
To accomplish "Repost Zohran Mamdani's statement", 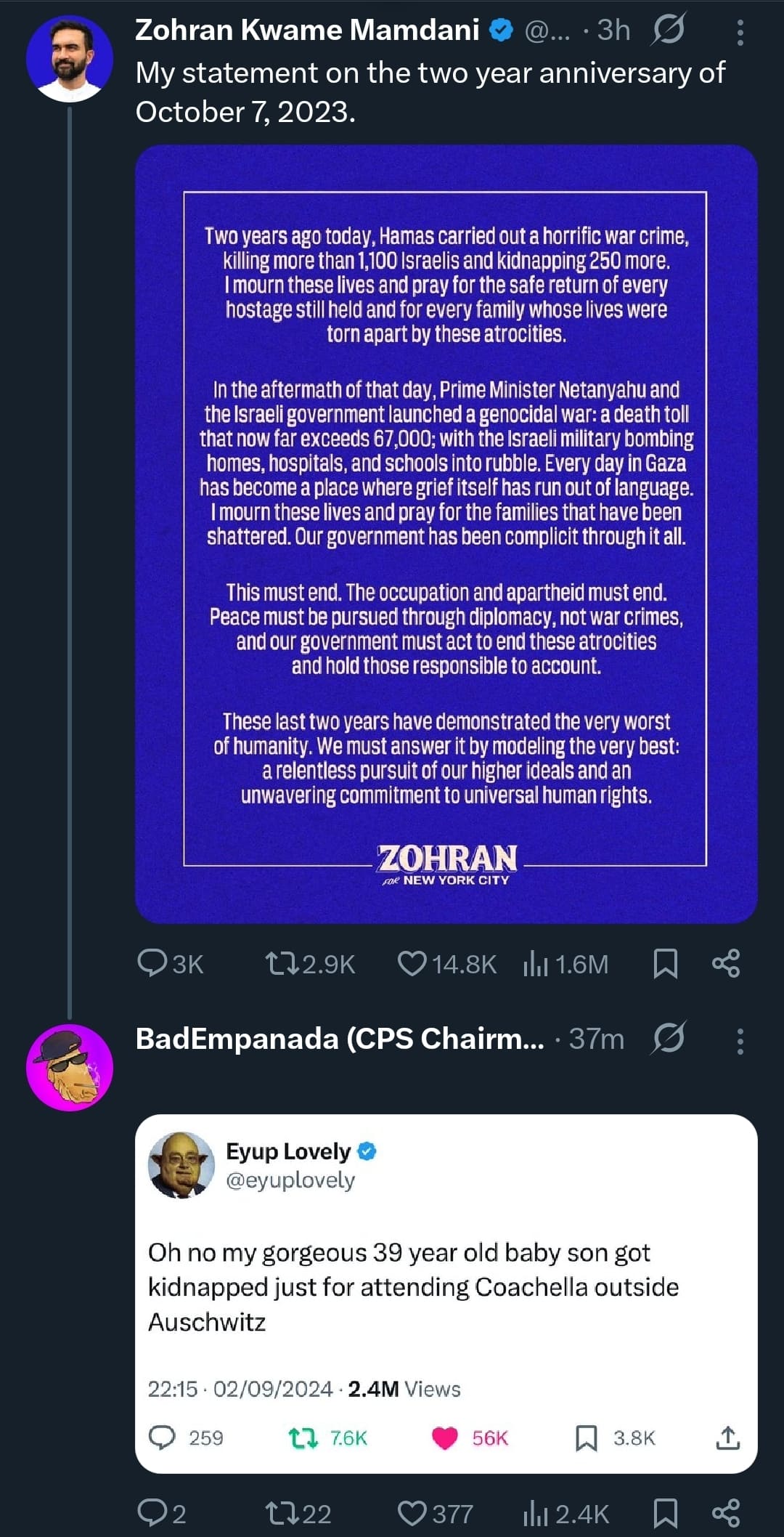I will click(x=280, y=963).
